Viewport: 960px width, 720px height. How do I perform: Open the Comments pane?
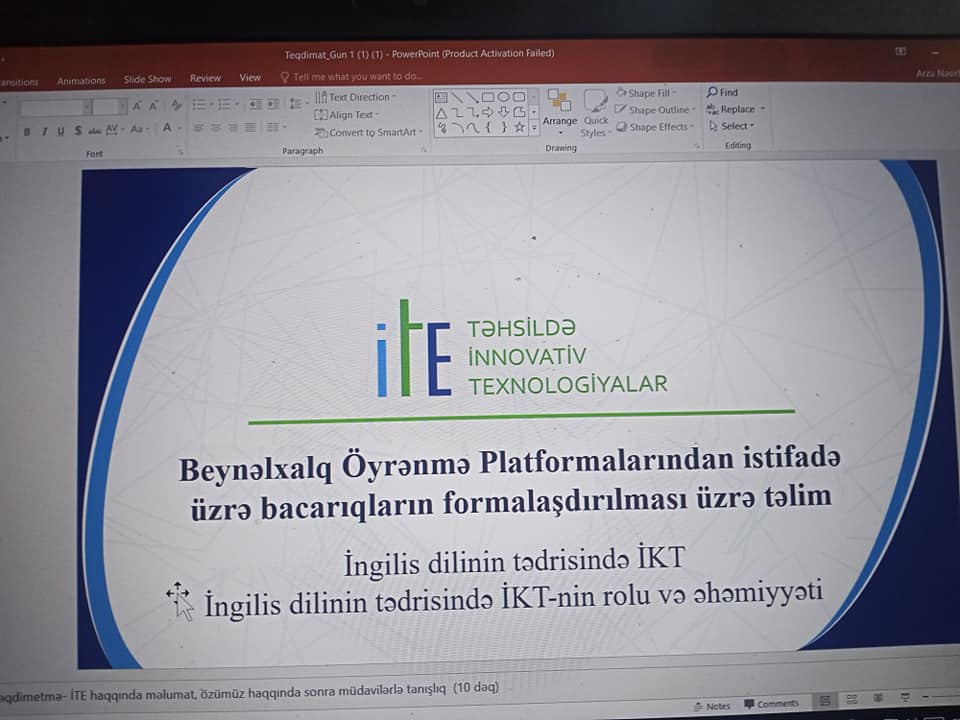[771, 703]
